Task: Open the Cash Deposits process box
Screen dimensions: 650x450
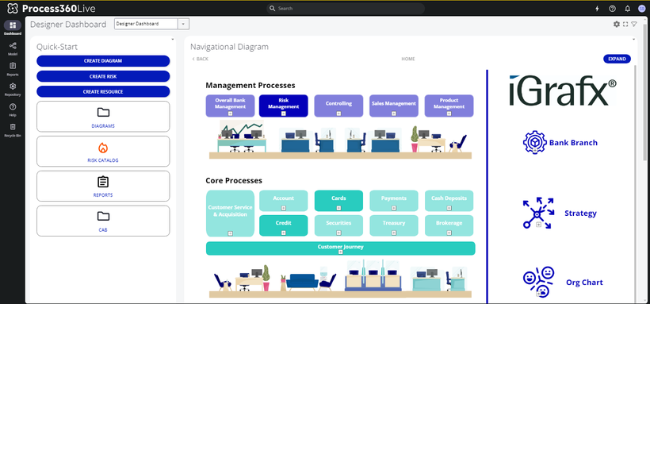Action: coord(449,201)
